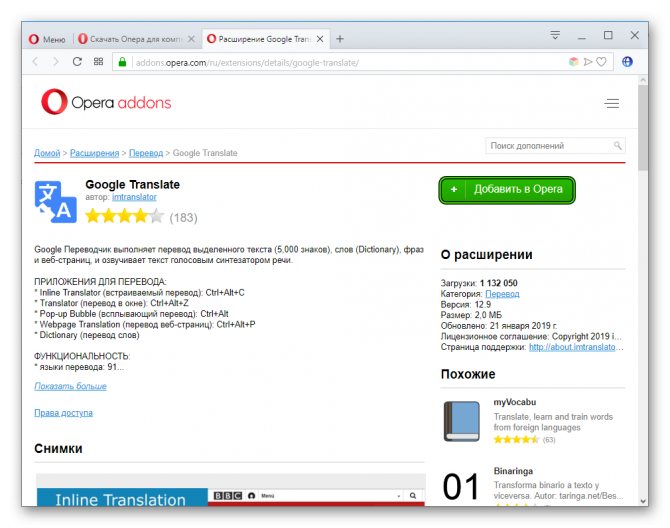Click the Google Translate extension icon
The height and width of the screenshot is (528, 670).
click(x=56, y=202)
